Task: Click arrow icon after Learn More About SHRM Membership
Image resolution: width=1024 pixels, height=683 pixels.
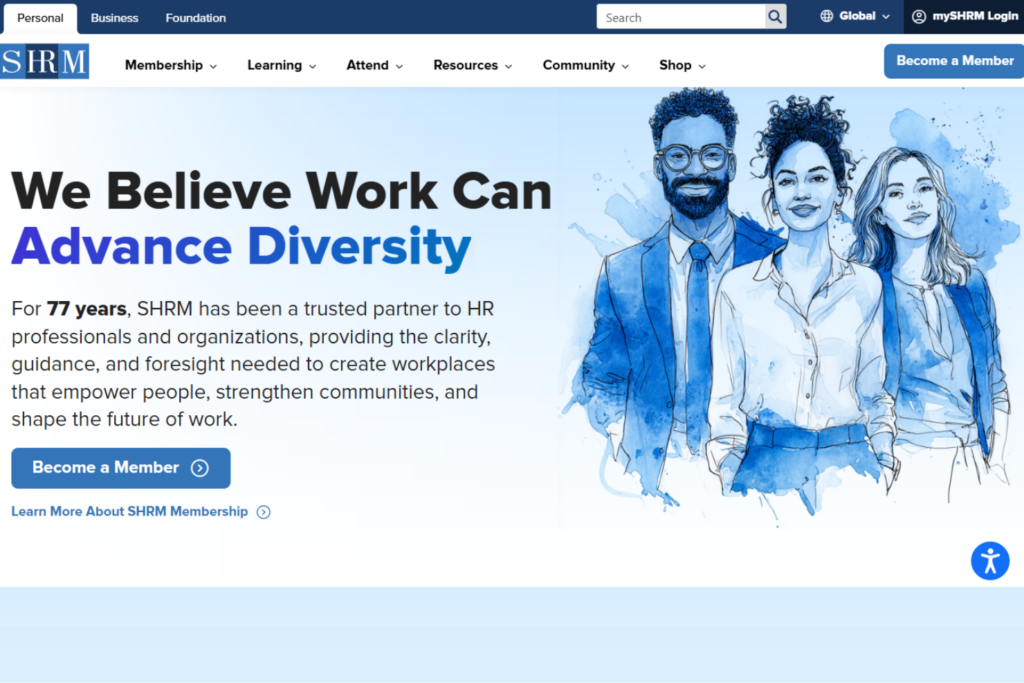Action: pyautogui.click(x=263, y=512)
